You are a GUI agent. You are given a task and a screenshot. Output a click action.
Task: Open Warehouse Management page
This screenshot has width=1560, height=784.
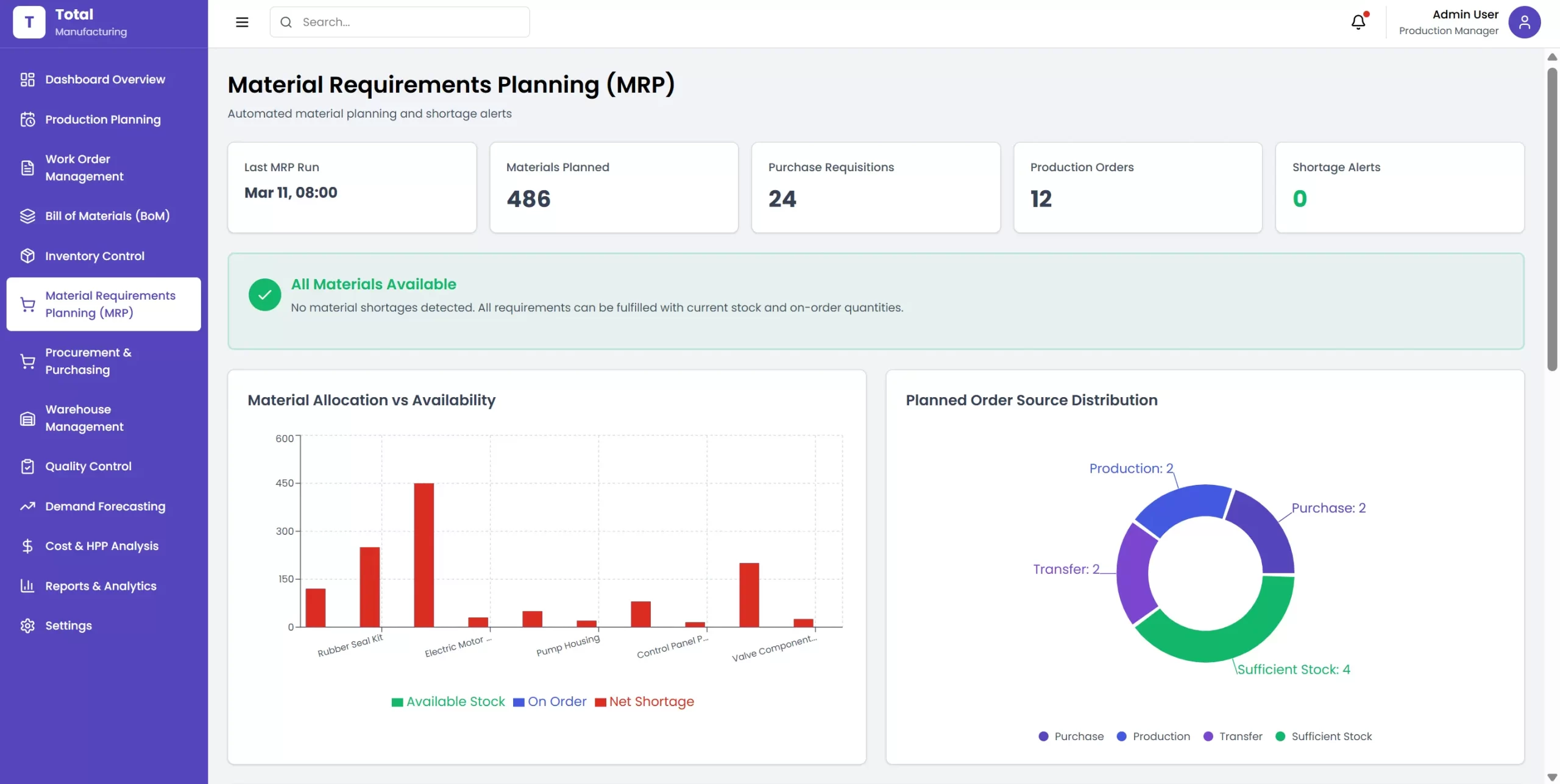point(84,418)
